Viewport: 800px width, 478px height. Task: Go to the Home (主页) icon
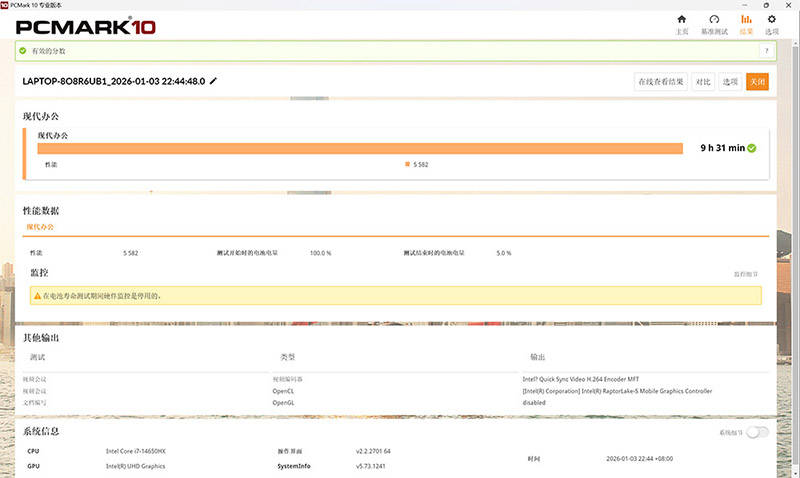point(682,19)
